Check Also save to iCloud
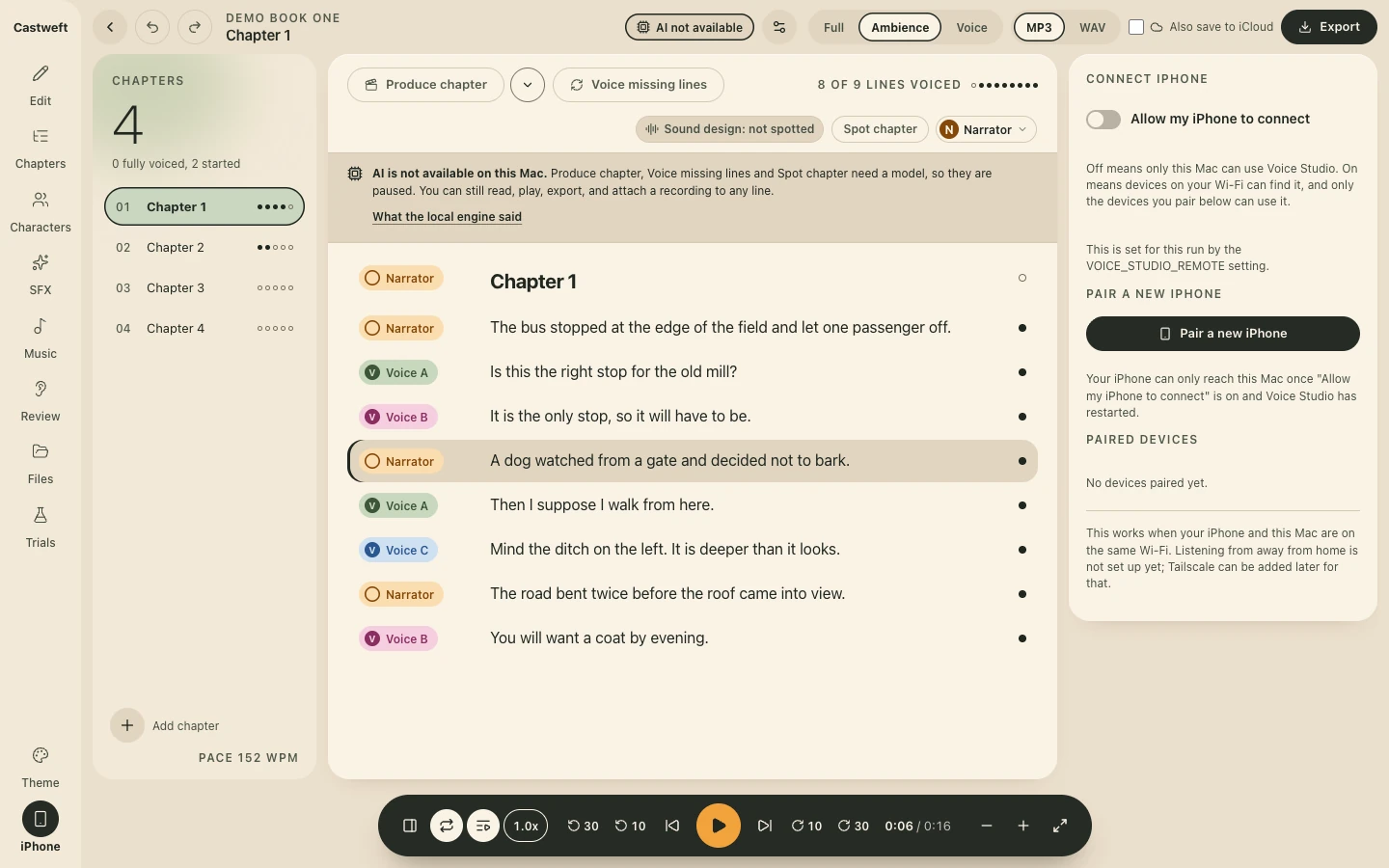This screenshot has width=1389, height=868. coord(1136,27)
